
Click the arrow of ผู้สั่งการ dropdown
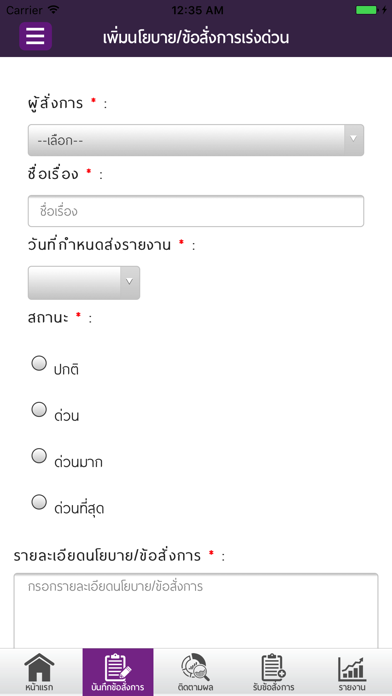[354, 139]
